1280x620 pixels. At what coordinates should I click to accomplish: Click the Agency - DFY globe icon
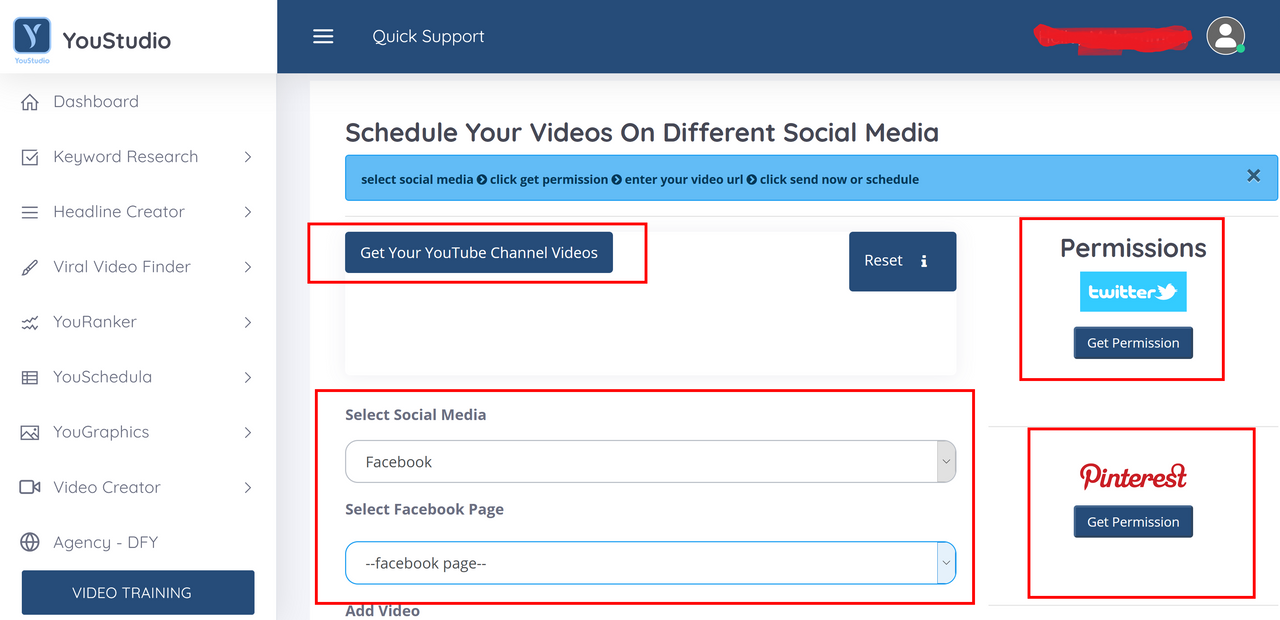(30, 542)
